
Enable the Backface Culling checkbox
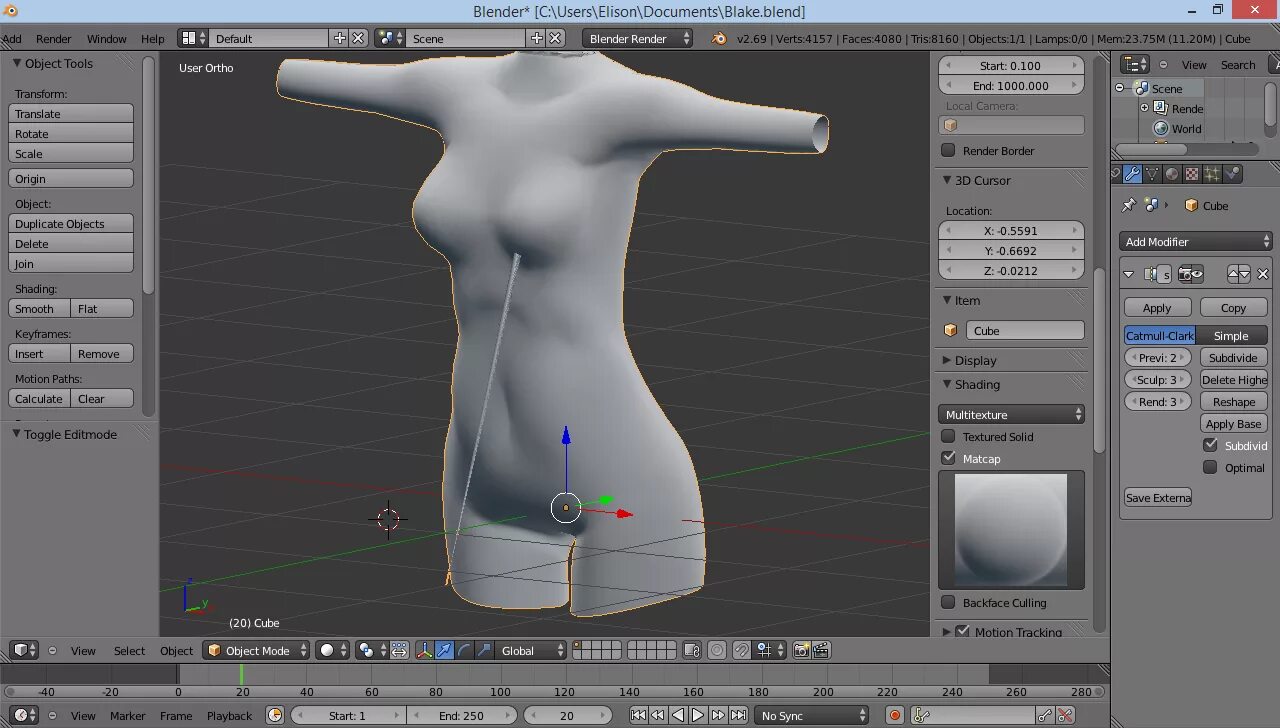pyautogui.click(x=949, y=602)
